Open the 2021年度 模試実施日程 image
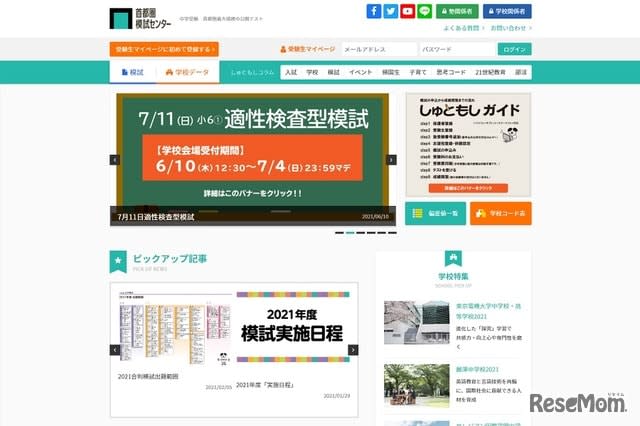This screenshot has height=426, width=640. click(293, 327)
